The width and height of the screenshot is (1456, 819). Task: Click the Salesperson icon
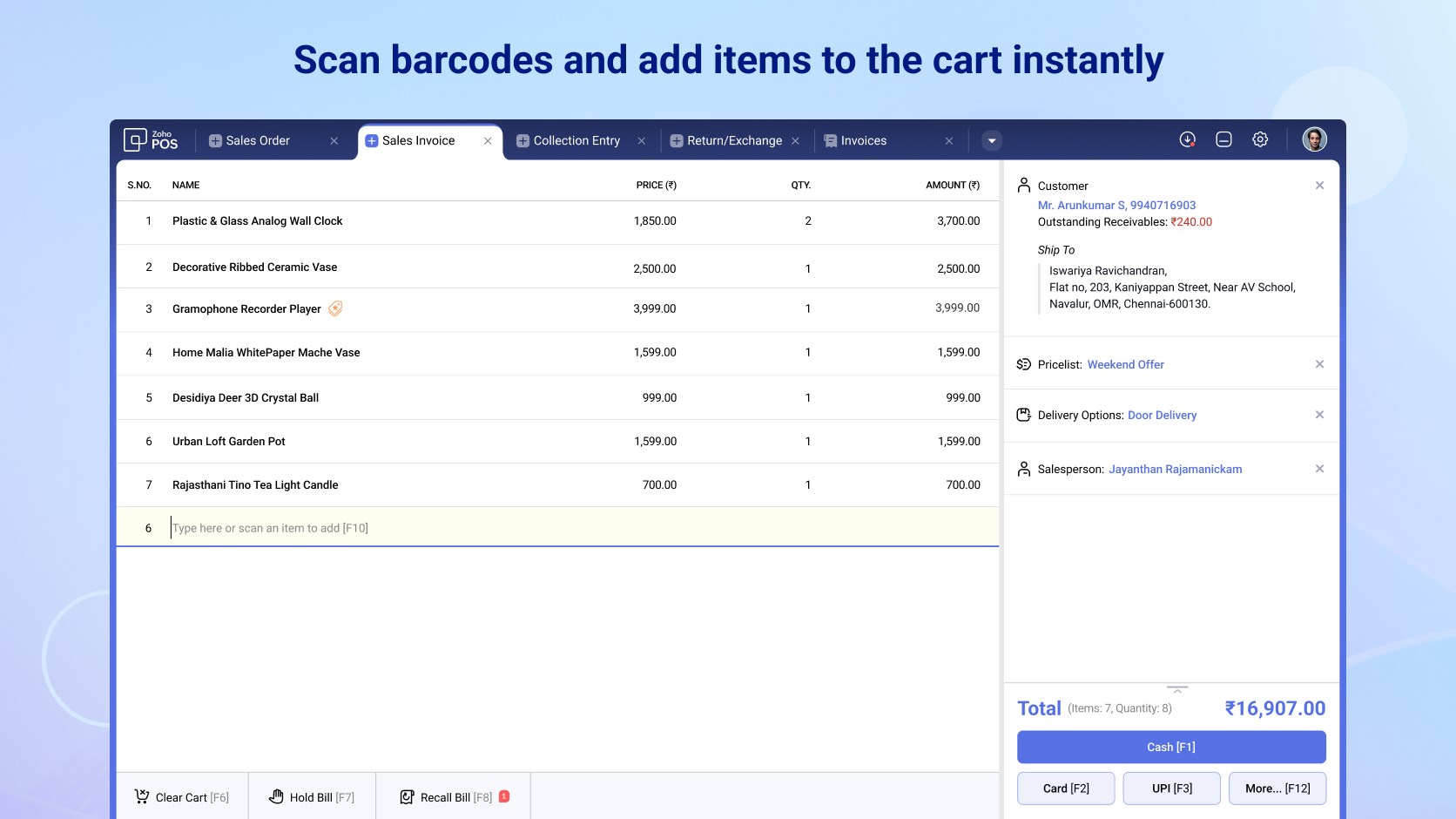point(1024,469)
